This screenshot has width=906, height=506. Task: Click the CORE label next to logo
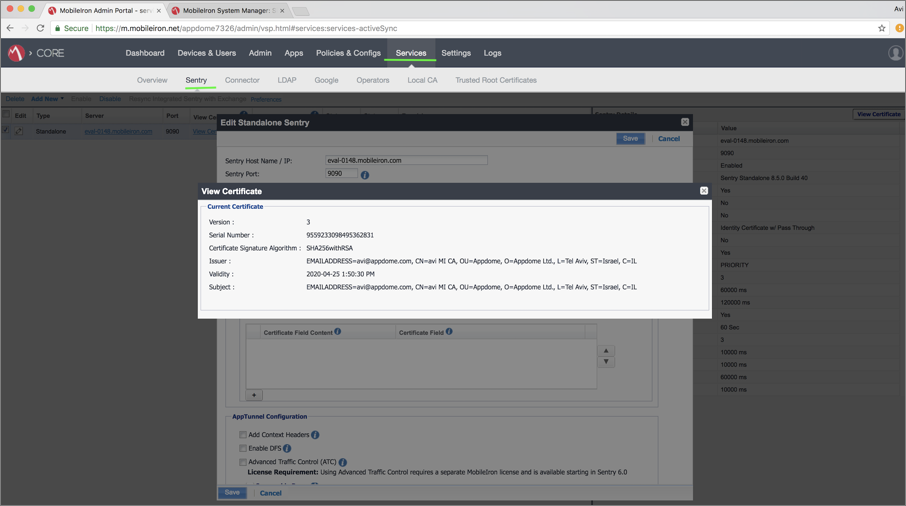tap(50, 53)
